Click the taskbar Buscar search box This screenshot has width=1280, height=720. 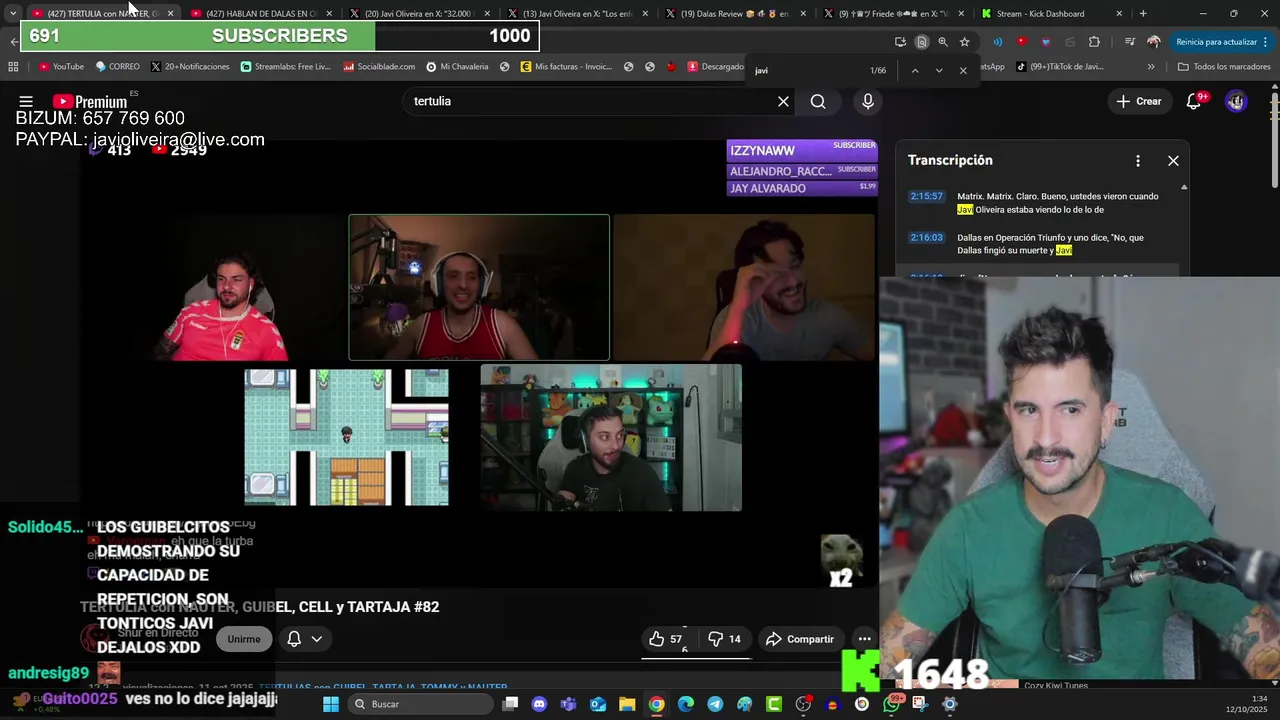[420, 704]
